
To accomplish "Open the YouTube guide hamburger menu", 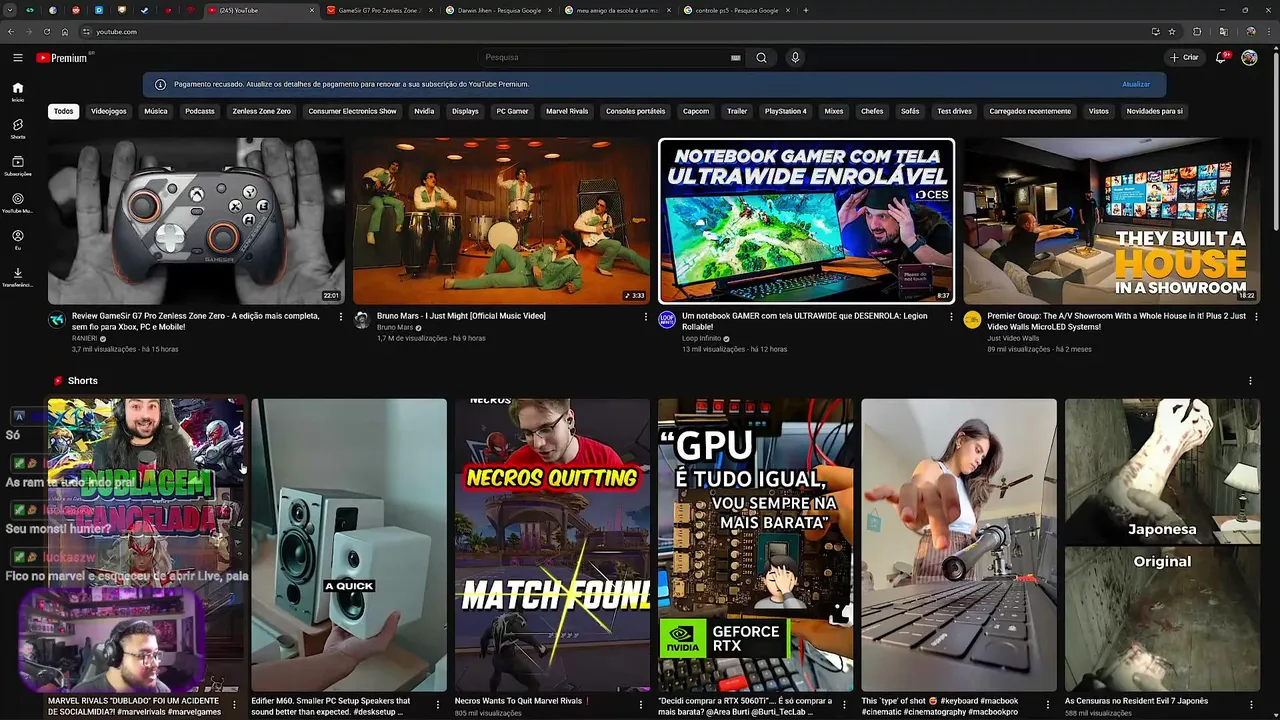I will point(18,58).
